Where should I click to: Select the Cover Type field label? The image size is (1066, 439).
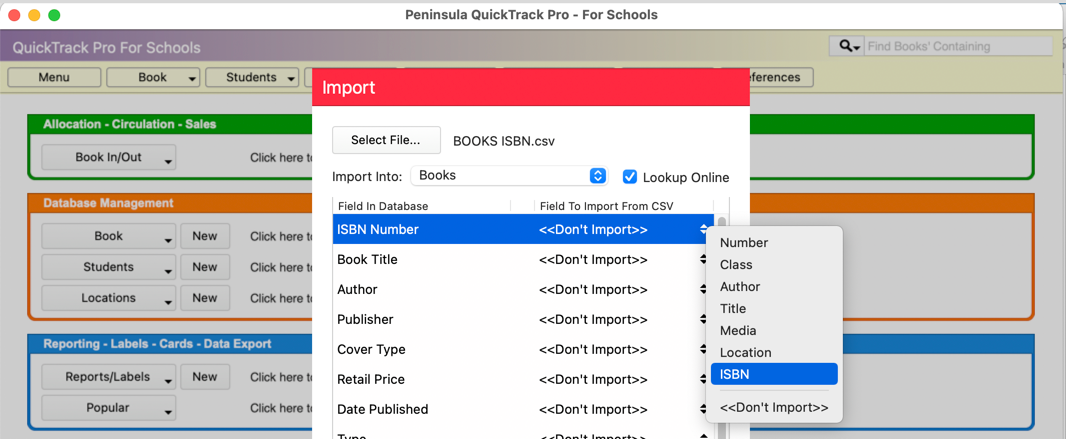click(x=371, y=349)
